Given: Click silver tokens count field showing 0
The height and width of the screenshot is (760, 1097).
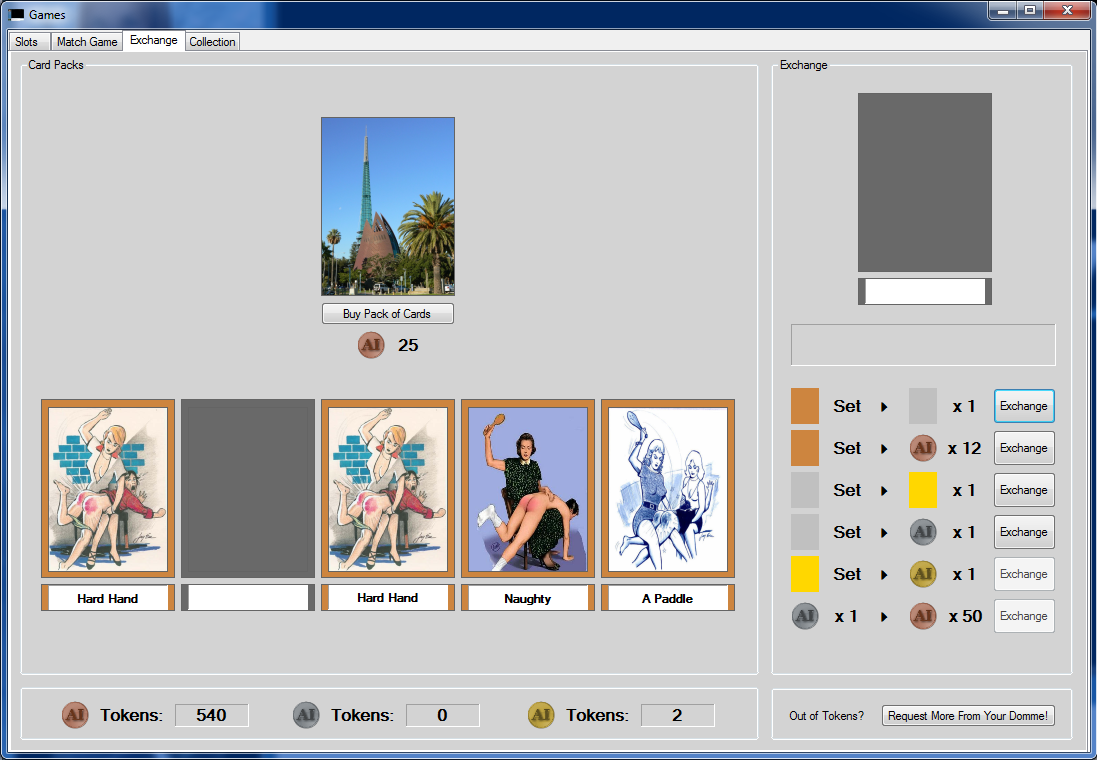Looking at the screenshot, I should point(442,715).
